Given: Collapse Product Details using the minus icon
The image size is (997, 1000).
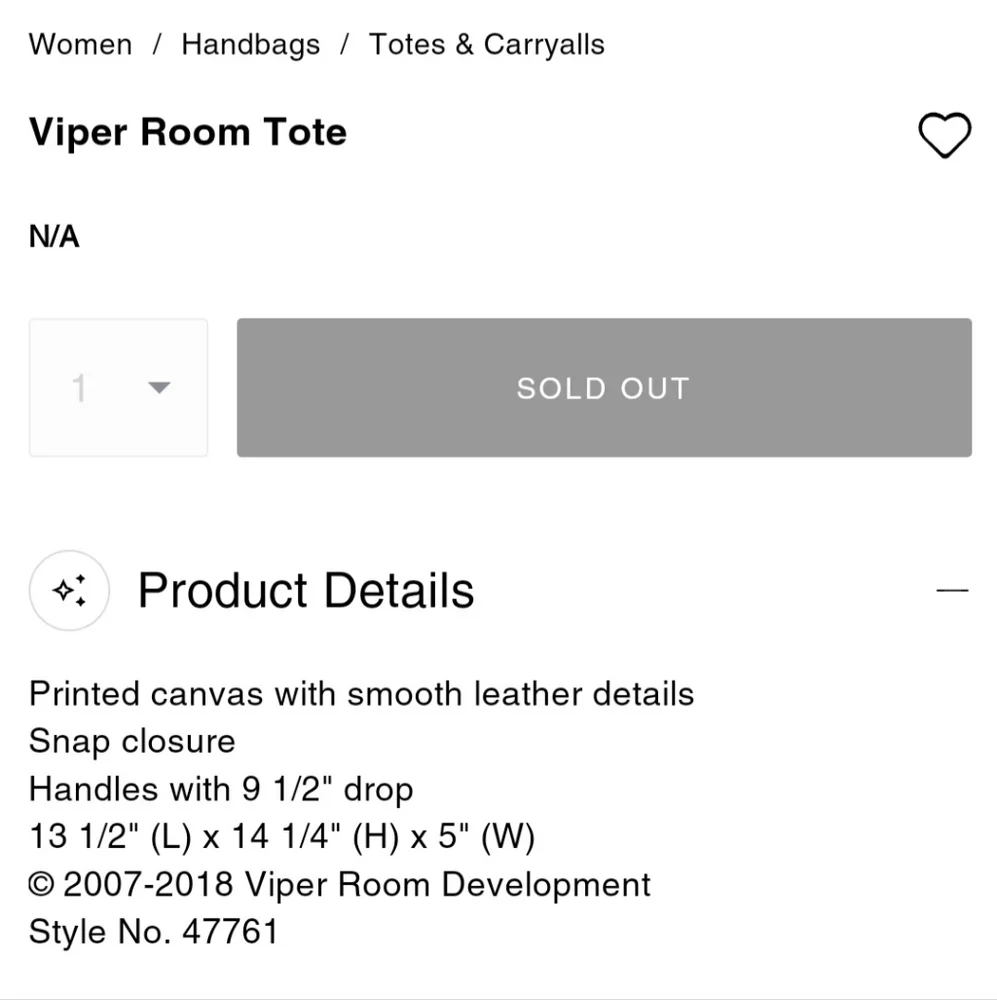Looking at the screenshot, I should click(952, 590).
